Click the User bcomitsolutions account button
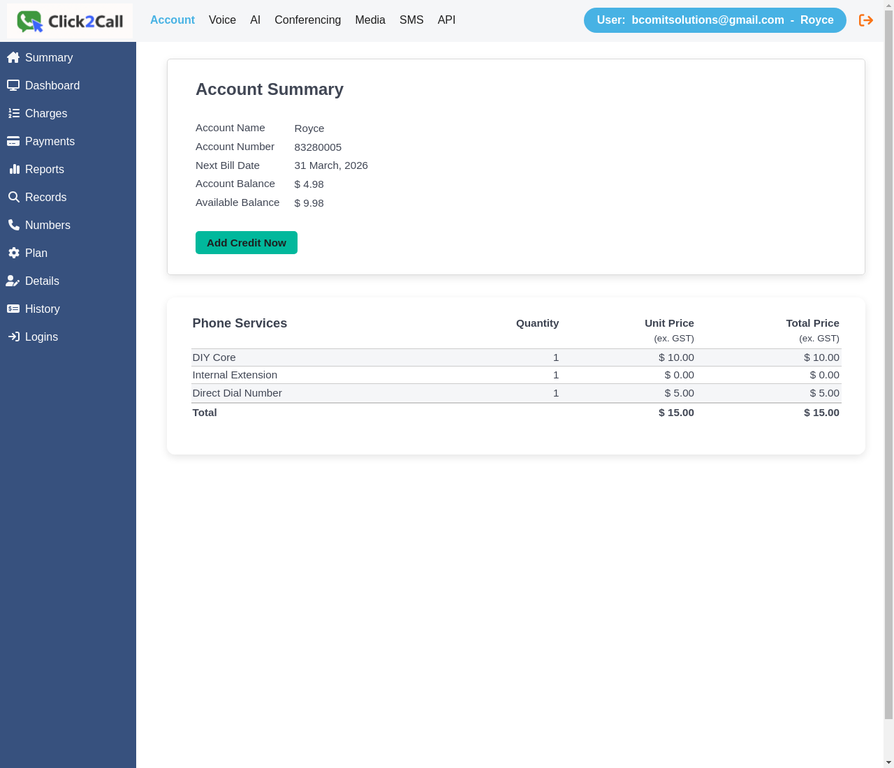Image resolution: width=894 pixels, height=768 pixels. [714, 20]
